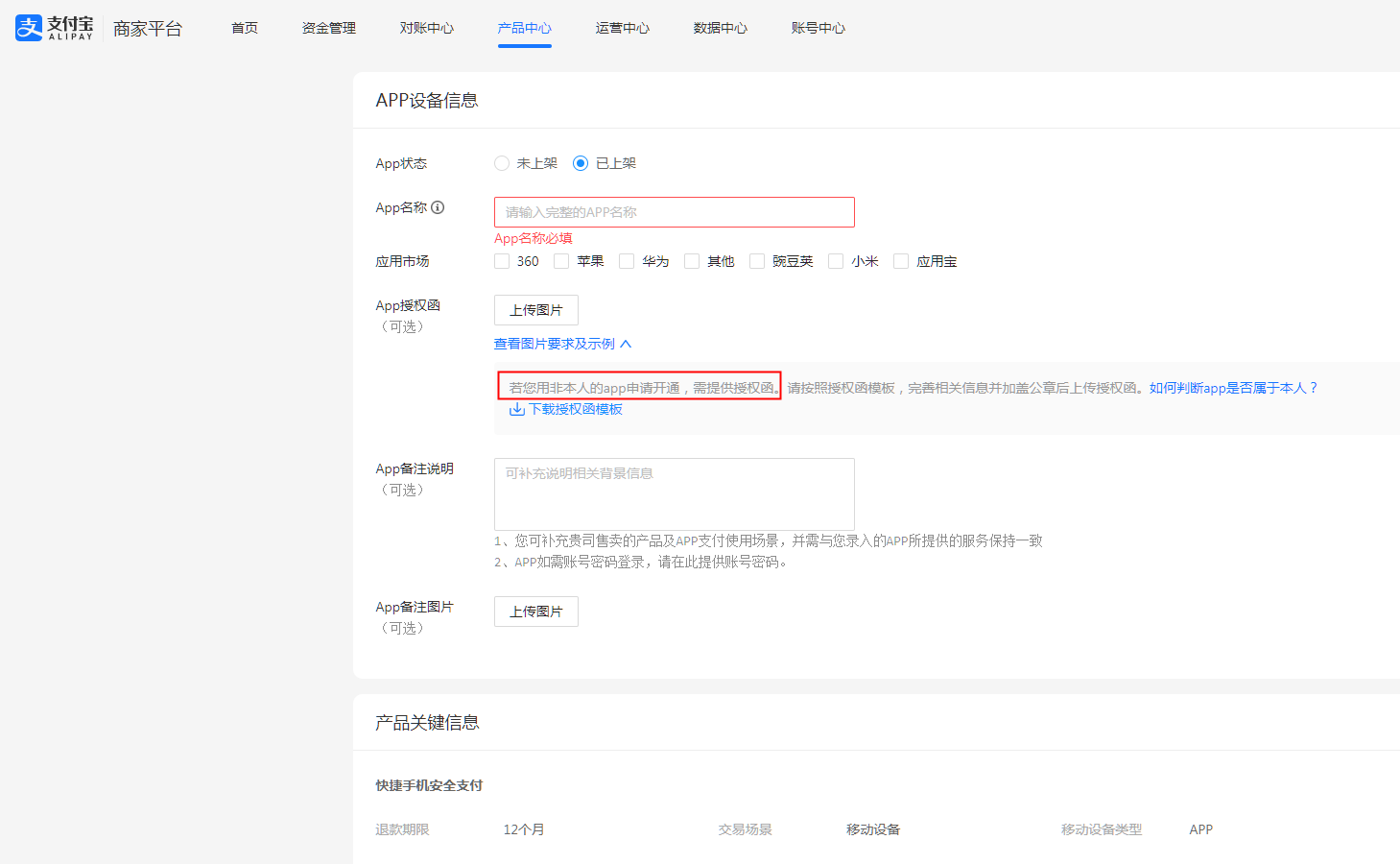Click the 移动设备类型 label
This screenshot has height=864, width=1400.
click(1102, 829)
